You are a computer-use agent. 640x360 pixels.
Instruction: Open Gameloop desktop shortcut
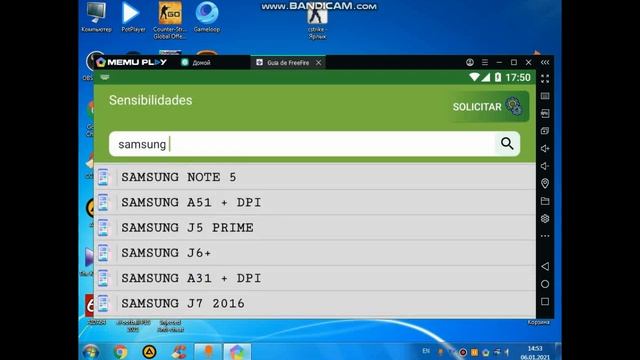pyautogui.click(x=207, y=17)
